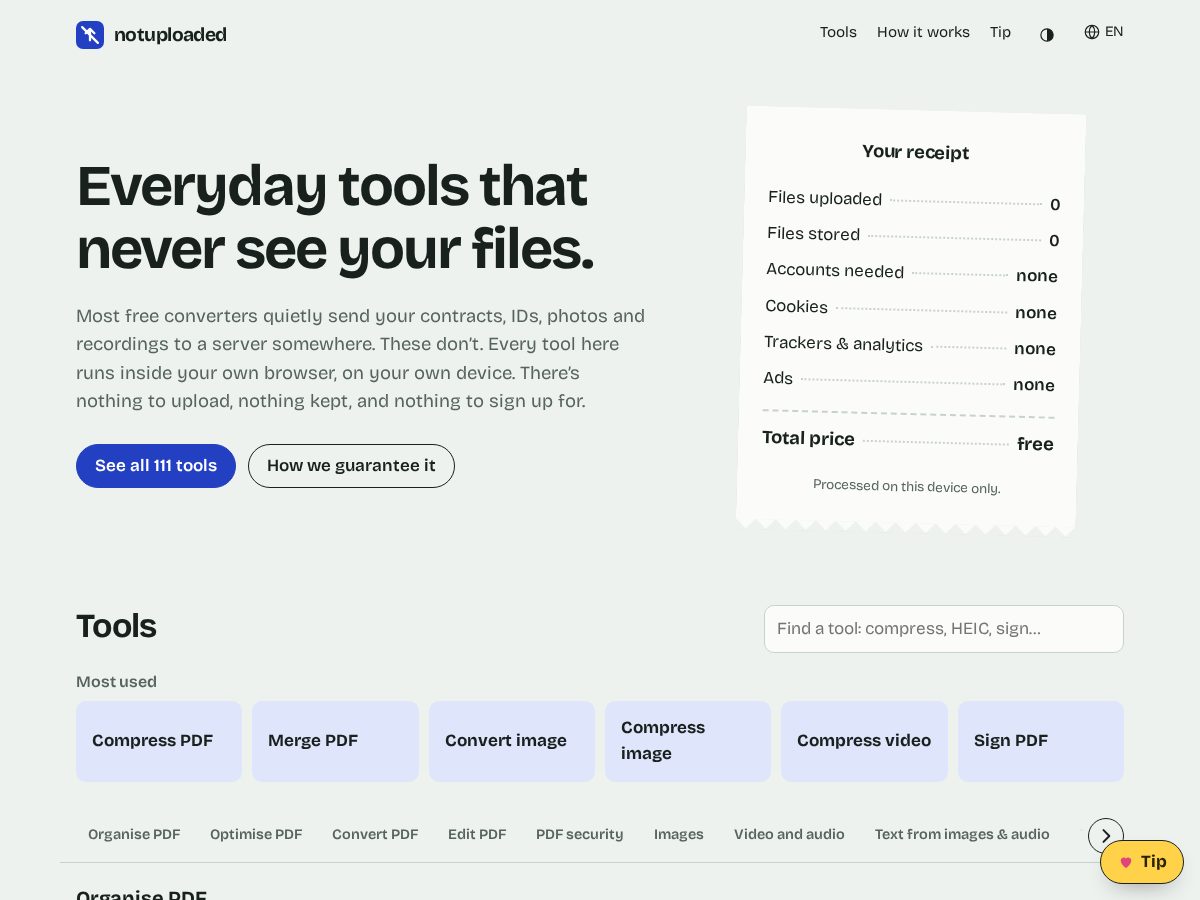Click the Most used label
1200x900 pixels.
point(116,682)
